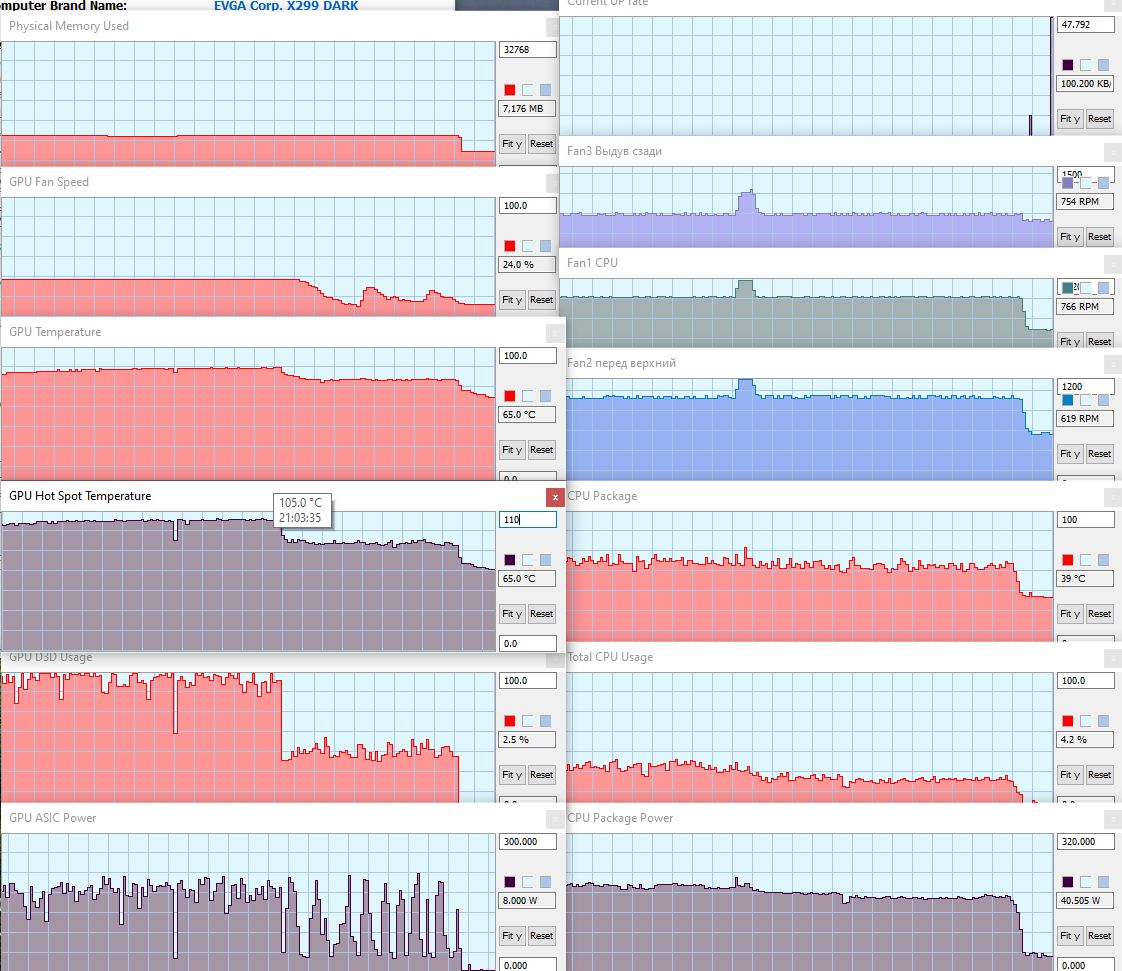Click Fit y in CPU Package Power graph

point(1070,936)
